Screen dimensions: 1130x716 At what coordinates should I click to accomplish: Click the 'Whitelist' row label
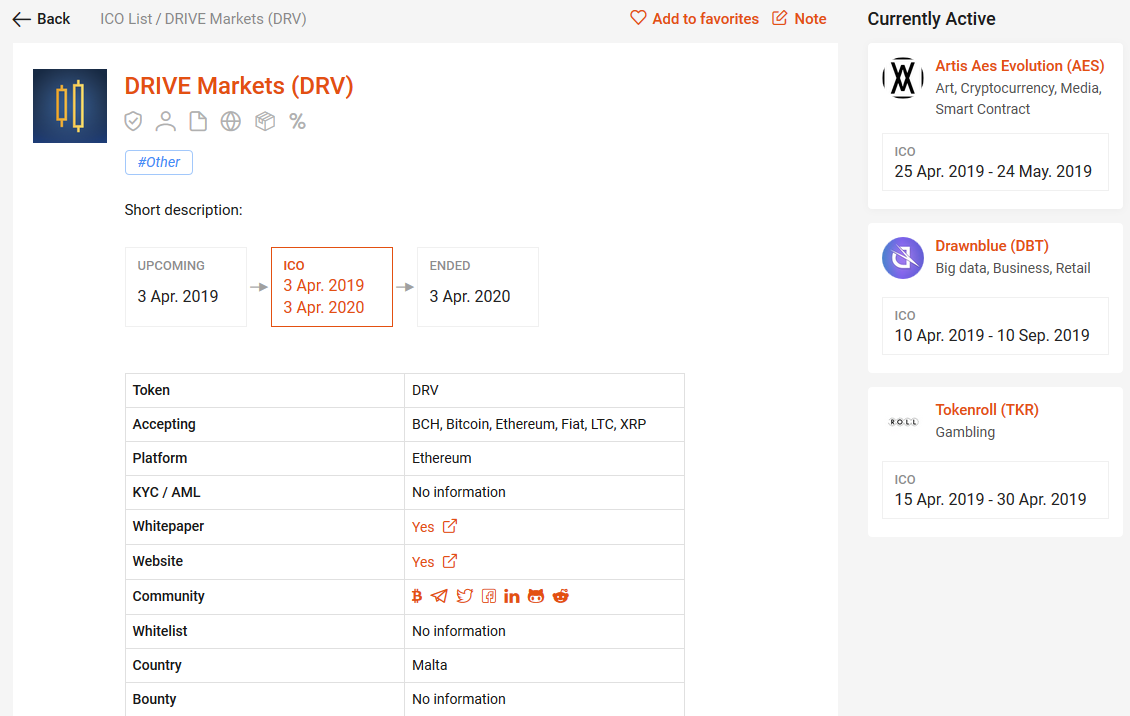point(160,631)
